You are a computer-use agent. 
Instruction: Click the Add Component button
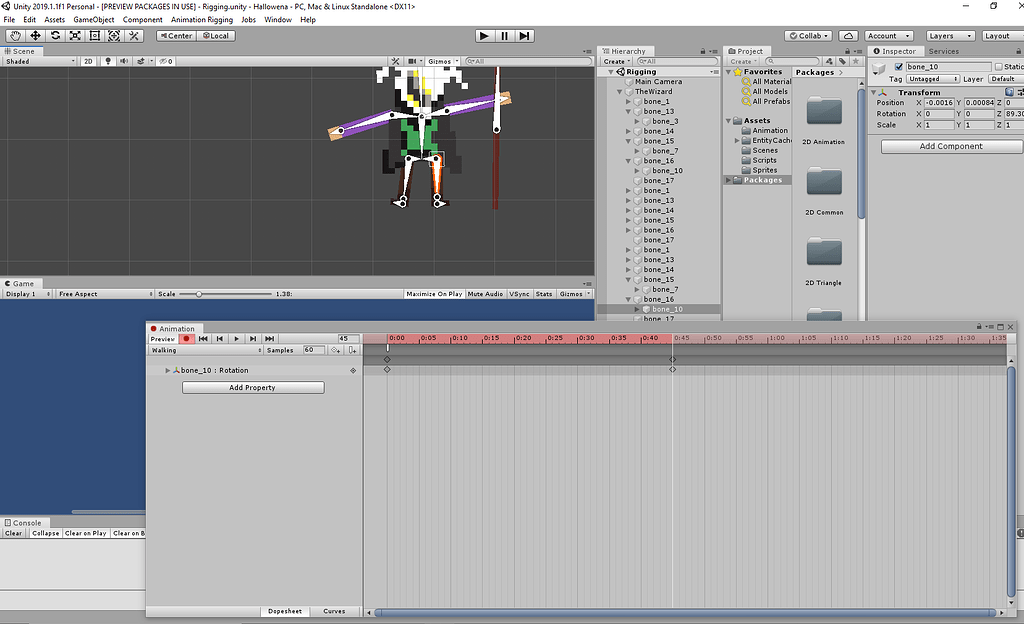[949, 146]
